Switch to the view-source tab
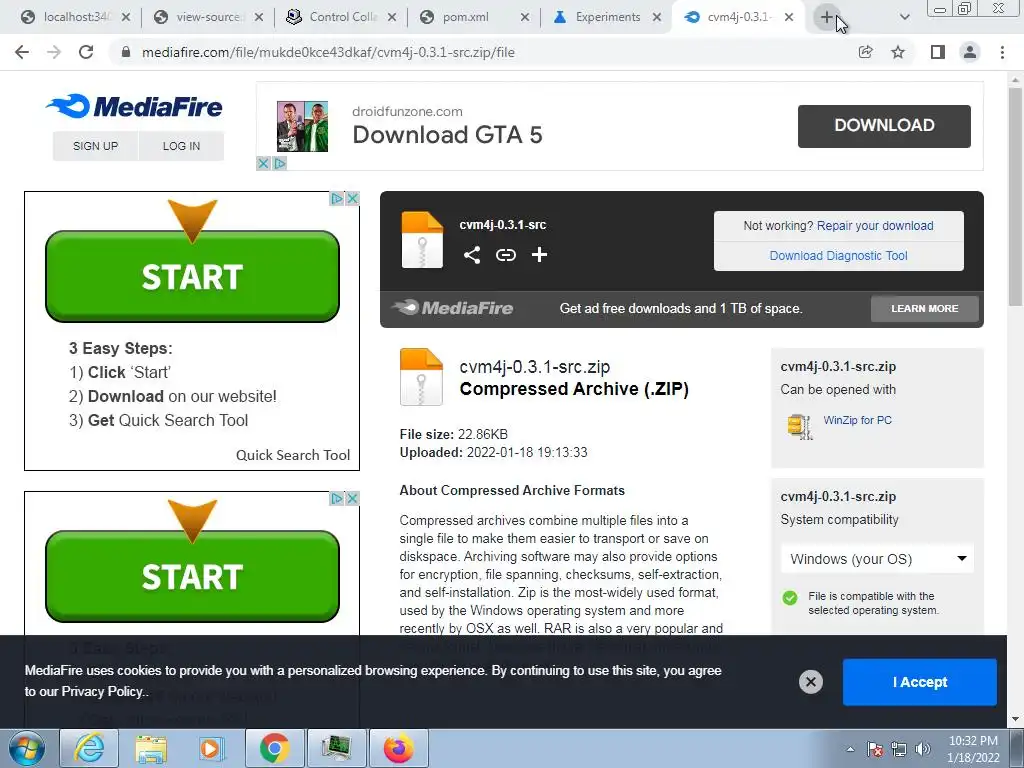 click(208, 17)
